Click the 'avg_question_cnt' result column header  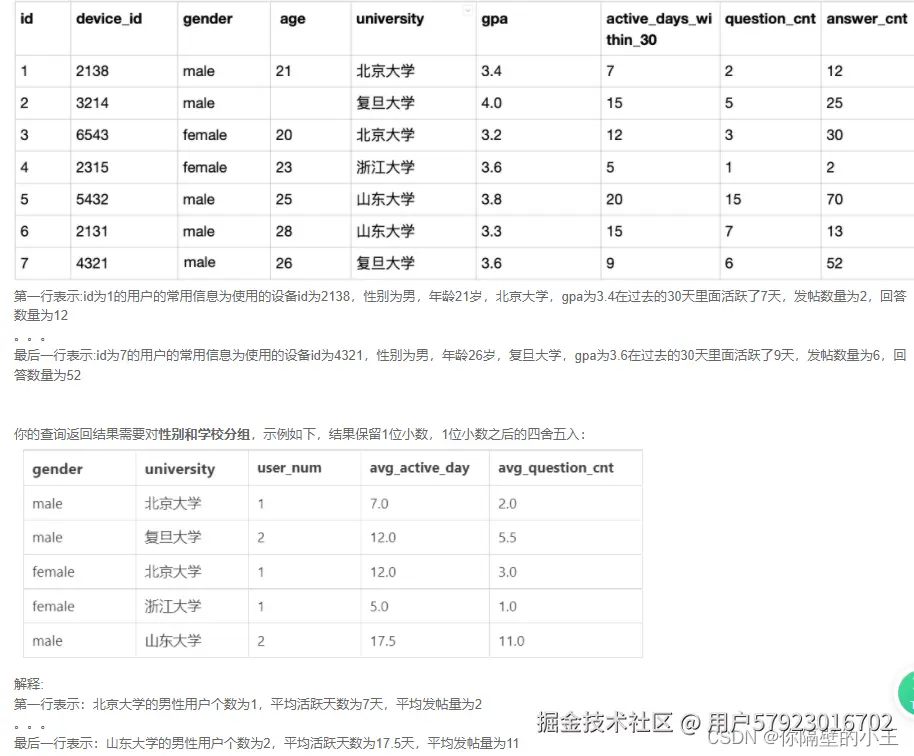[556, 468]
